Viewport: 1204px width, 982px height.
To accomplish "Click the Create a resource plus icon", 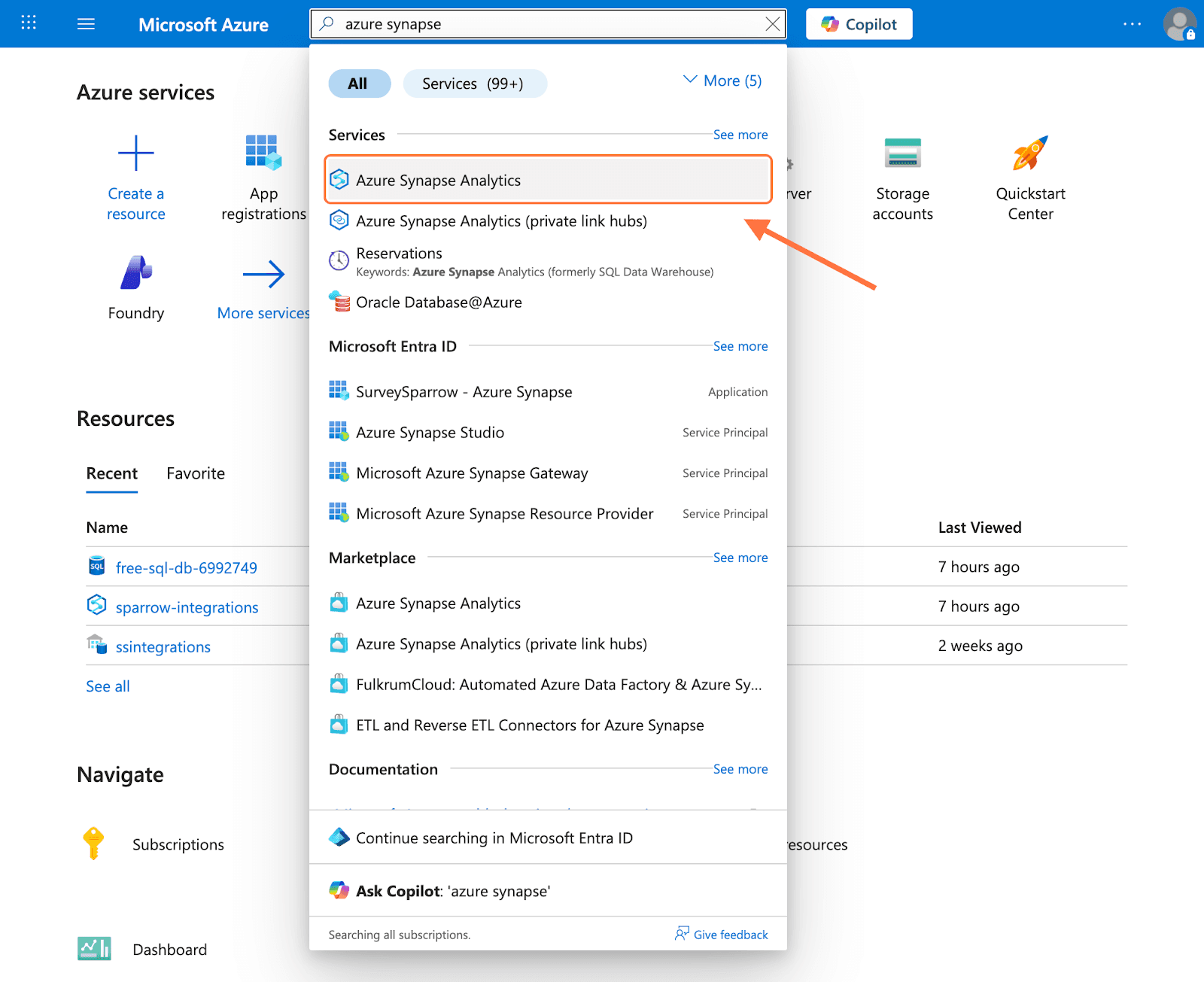I will click(136, 154).
